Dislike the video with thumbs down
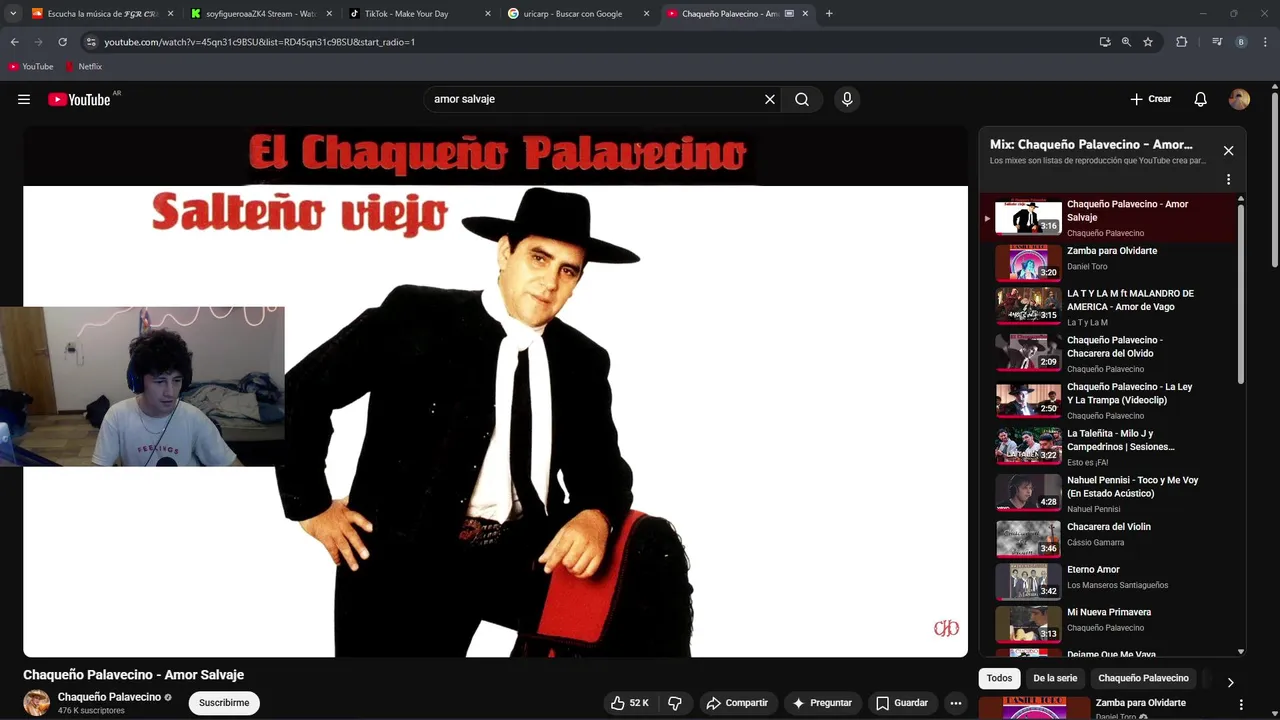The image size is (1280, 720). click(x=675, y=703)
